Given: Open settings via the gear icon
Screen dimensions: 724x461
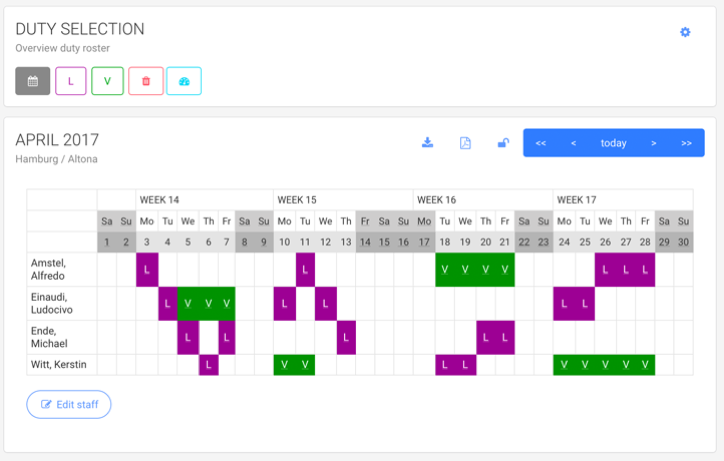Looking at the screenshot, I should click(685, 32).
